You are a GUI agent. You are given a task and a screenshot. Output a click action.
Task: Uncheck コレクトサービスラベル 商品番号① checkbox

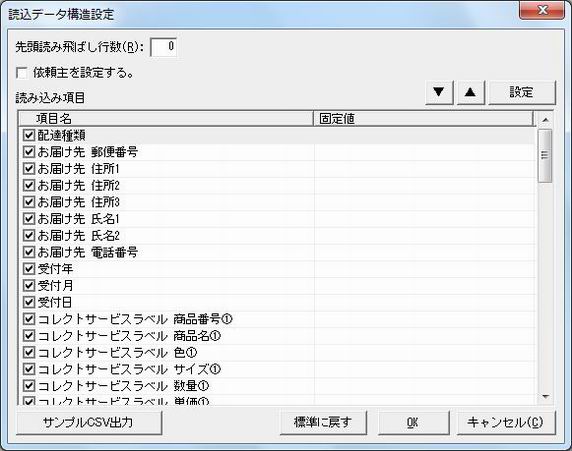point(28,319)
